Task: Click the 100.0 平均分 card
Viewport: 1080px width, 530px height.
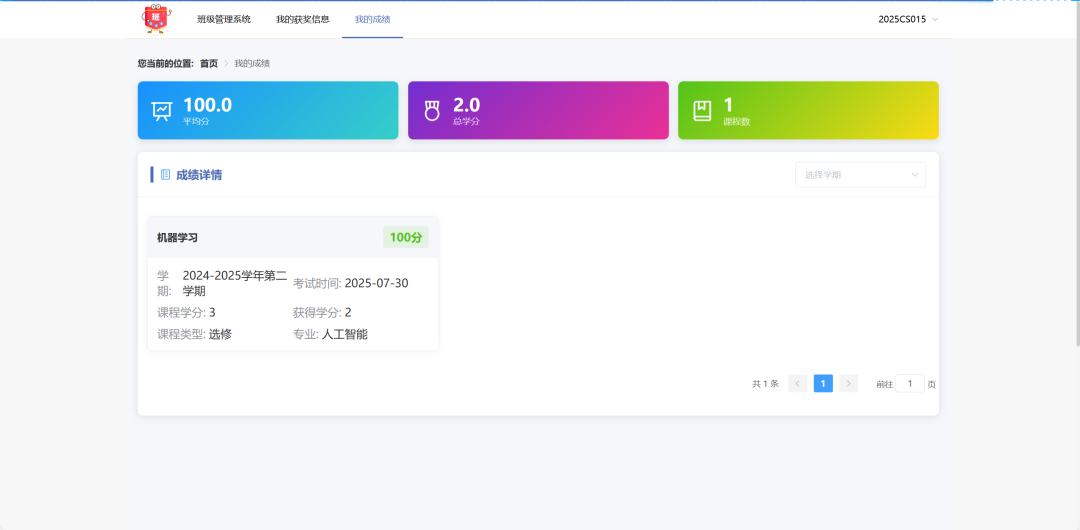Action: 268,110
